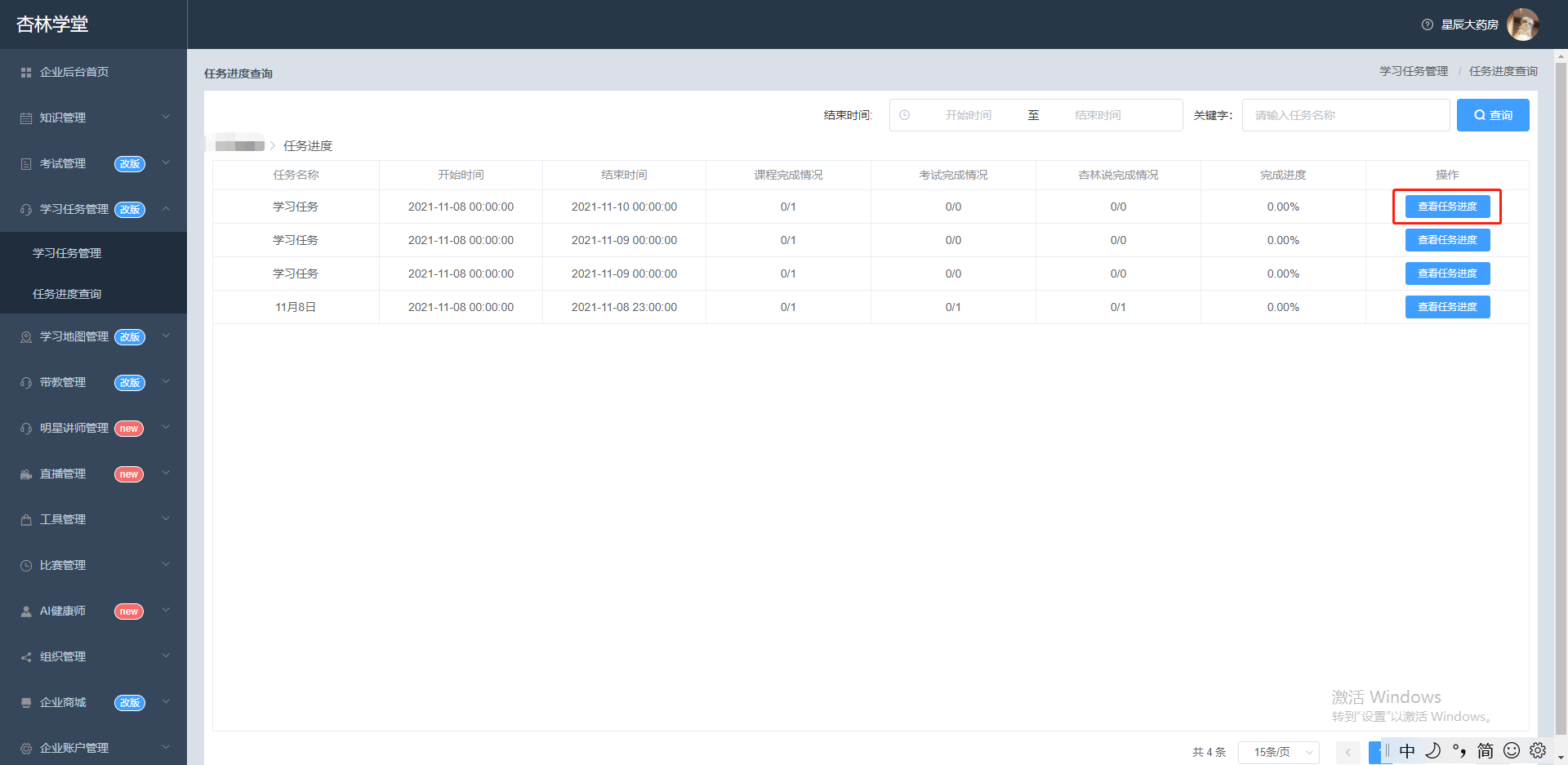The height and width of the screenshot is (765, 1568).
Task: Click the vertical page scrollbar
Action: point(1561,400)
